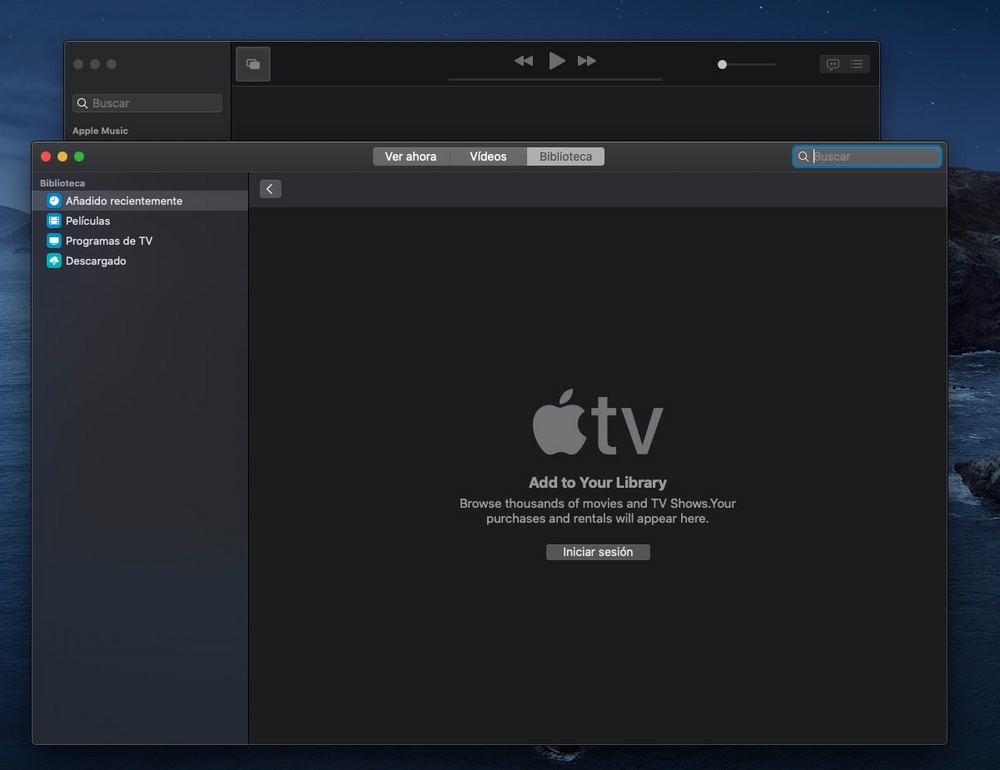Close the TV window
Viewport: 1000px width, 770px height.
coord(46,156)
